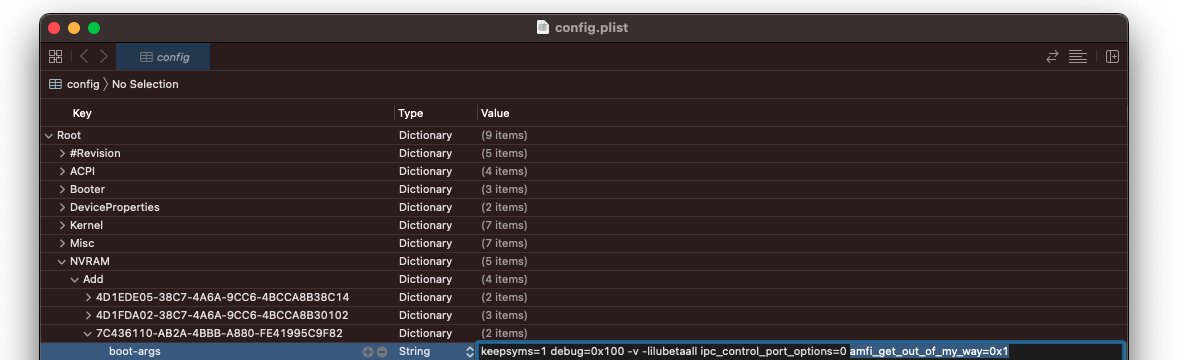1184x360 pixels.
Task: Add an editor pane on the right
Action: tap(1112, 57)
